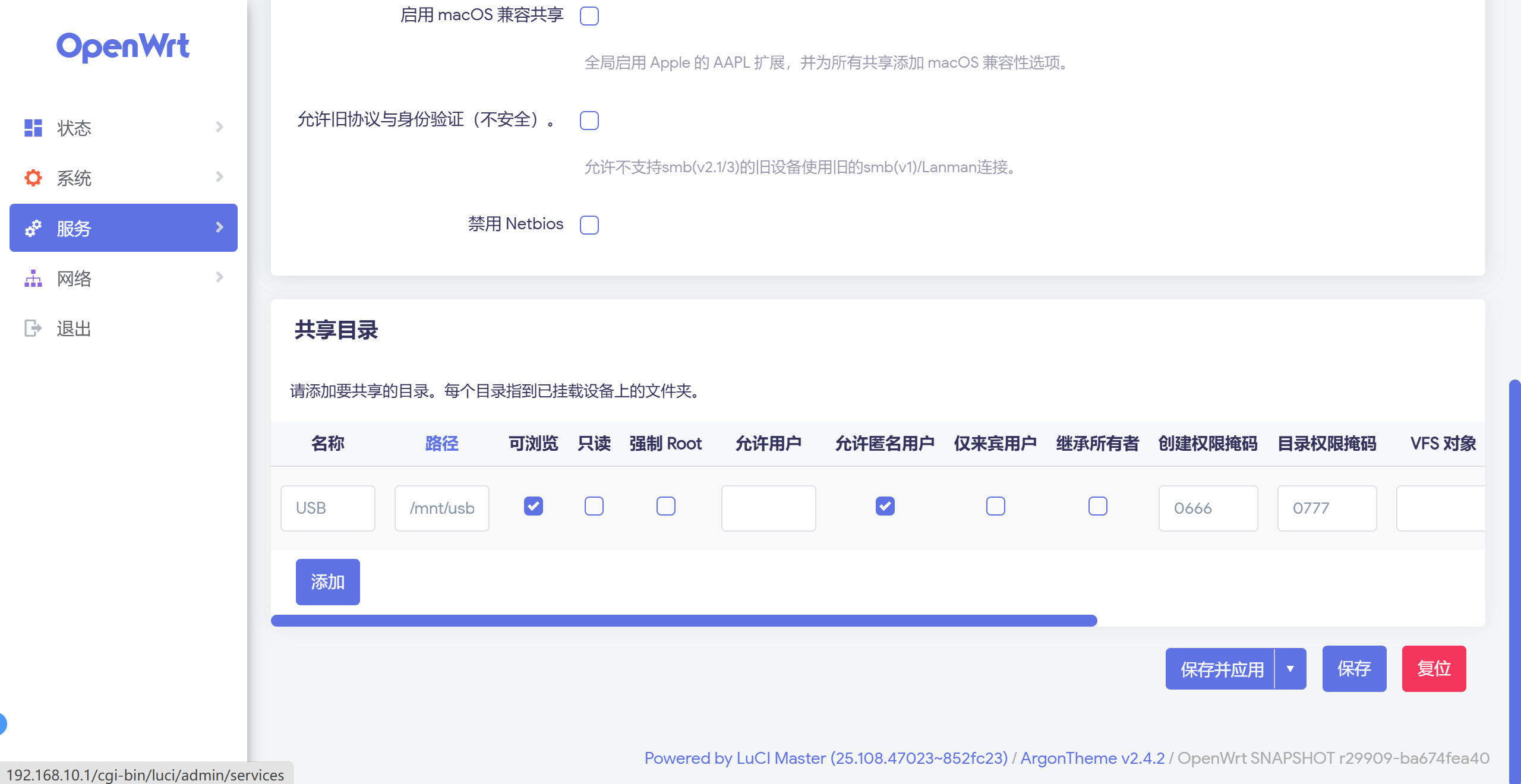1521x784 pixels.
Task: Expand the 网络 menu chevron
Action: coord(219,277)
